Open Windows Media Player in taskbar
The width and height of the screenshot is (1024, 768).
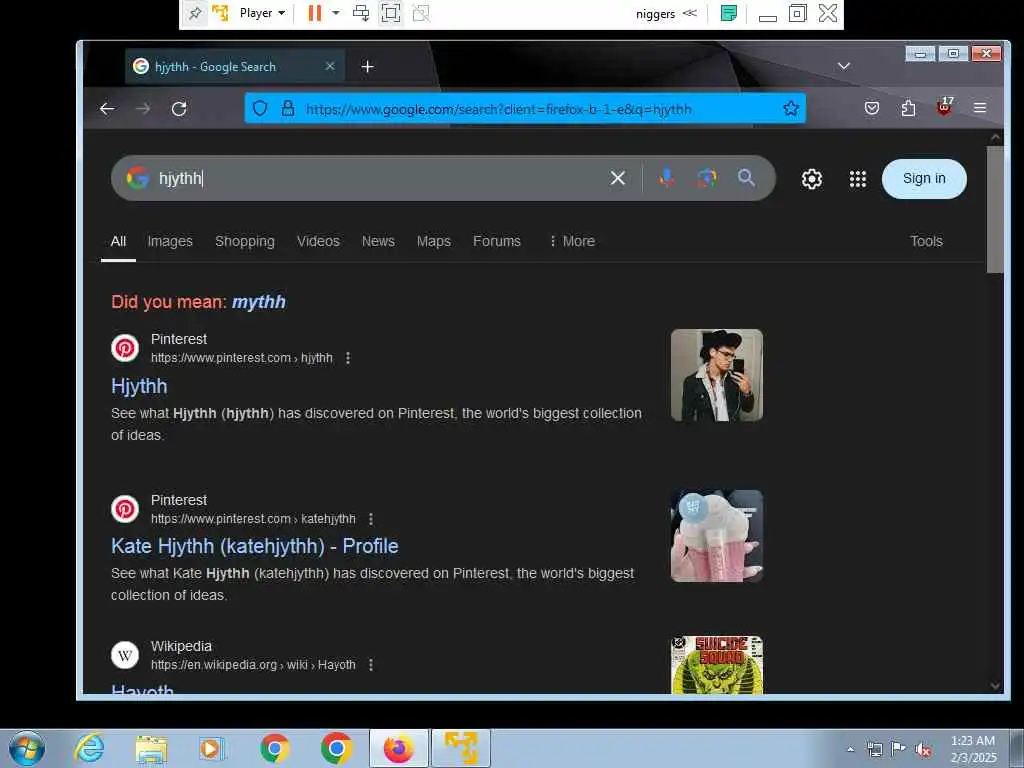pos(212,748)
